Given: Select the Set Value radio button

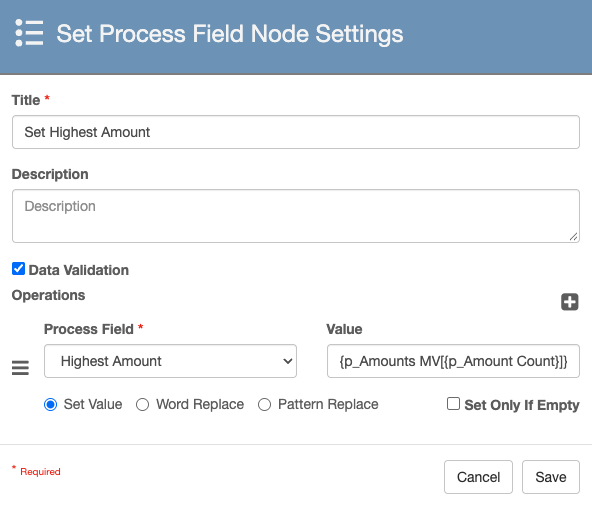Looking at the screenshot, I should click(x=51, y=404).
